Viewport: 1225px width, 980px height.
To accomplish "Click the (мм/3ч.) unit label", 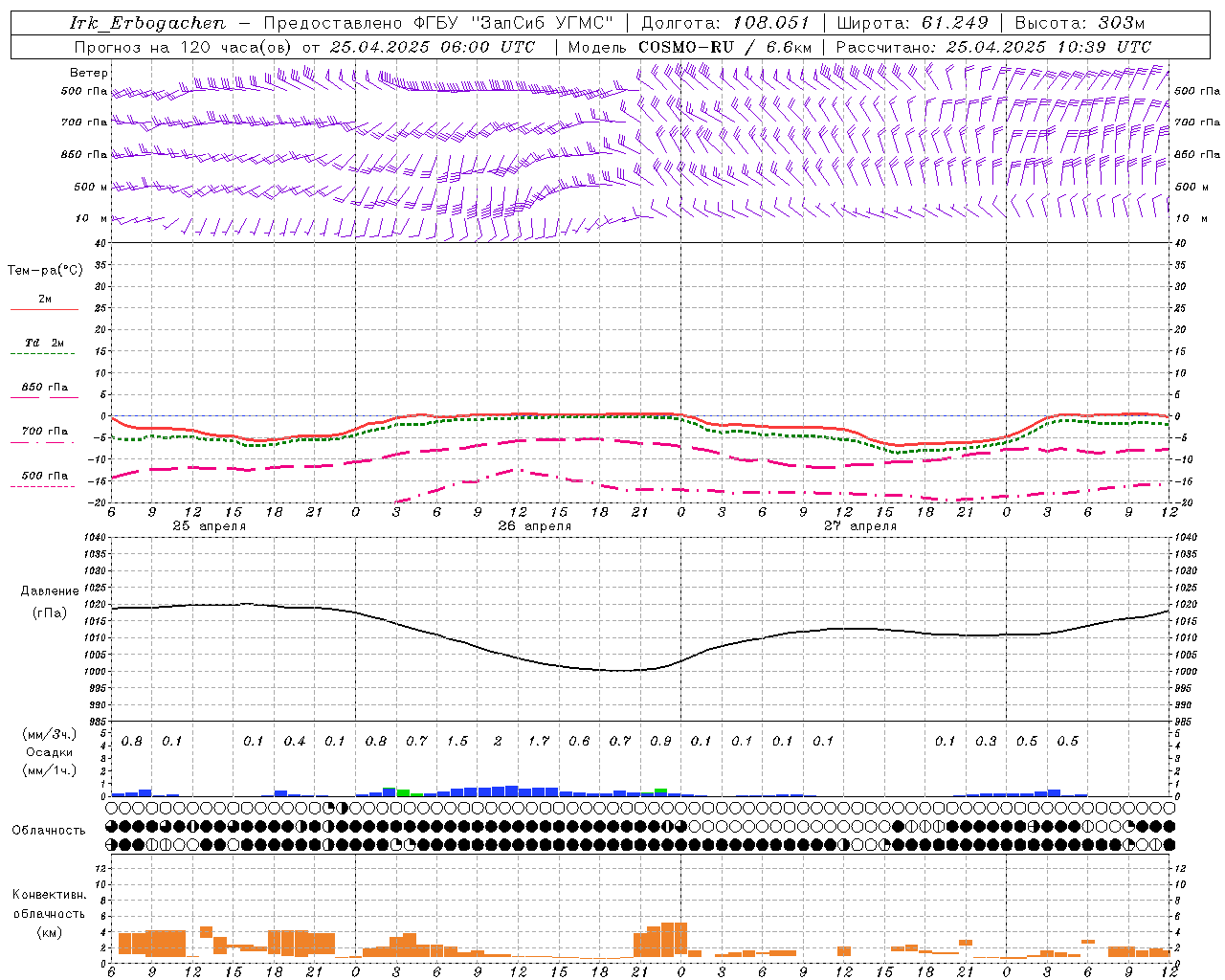I will [50, 734].
